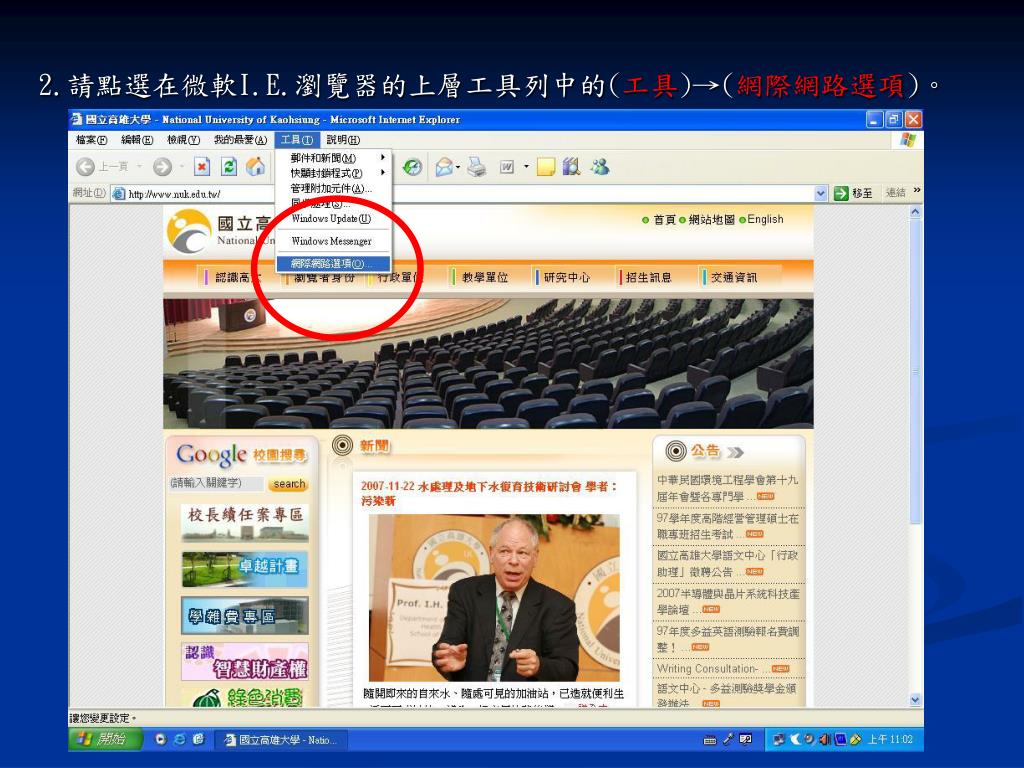
Task: Click the 網站地圖 link
Action: [712, 219]
